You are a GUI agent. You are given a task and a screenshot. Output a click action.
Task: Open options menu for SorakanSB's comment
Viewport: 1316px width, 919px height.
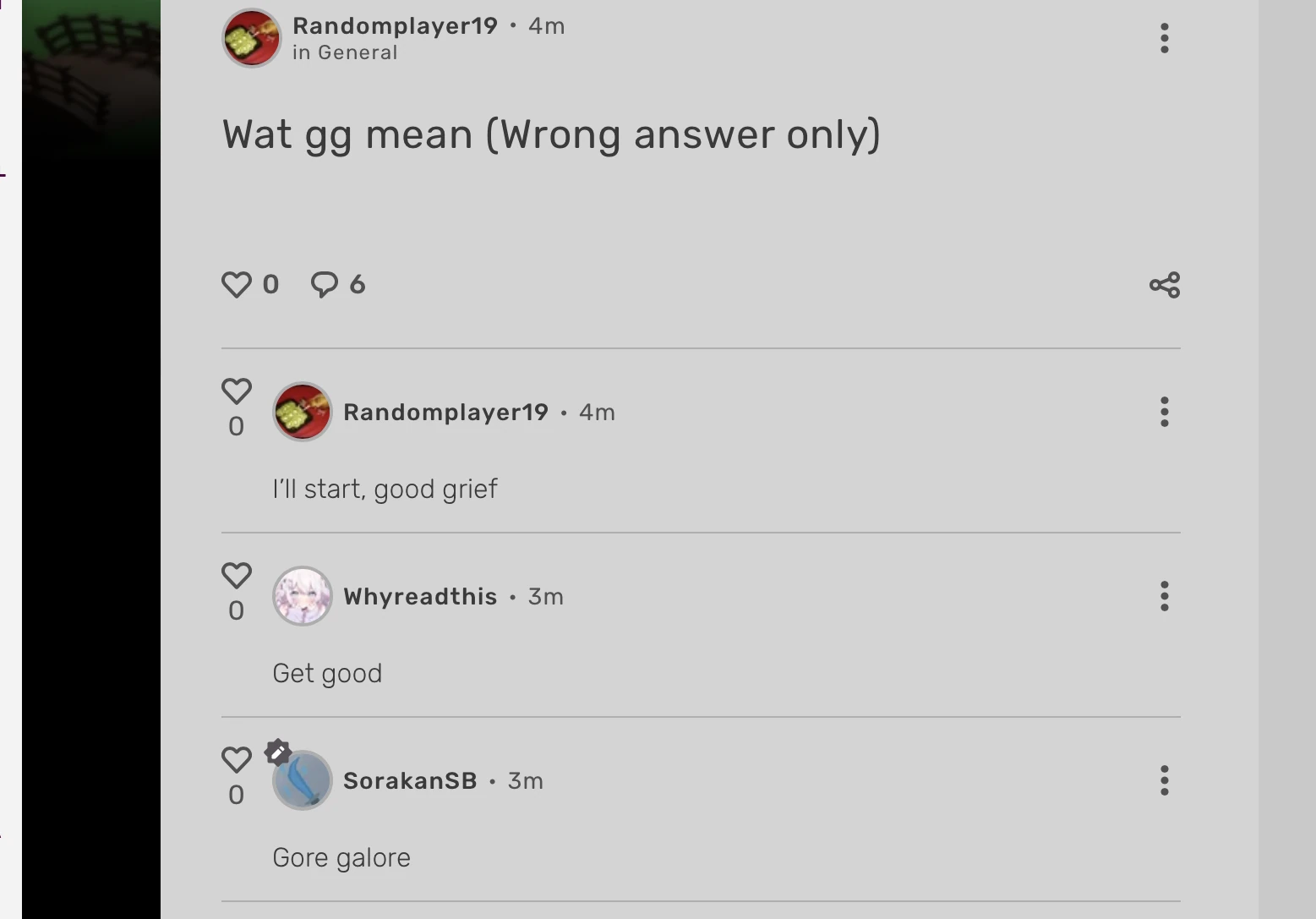pyautogui.click(x=1165, y=780)
